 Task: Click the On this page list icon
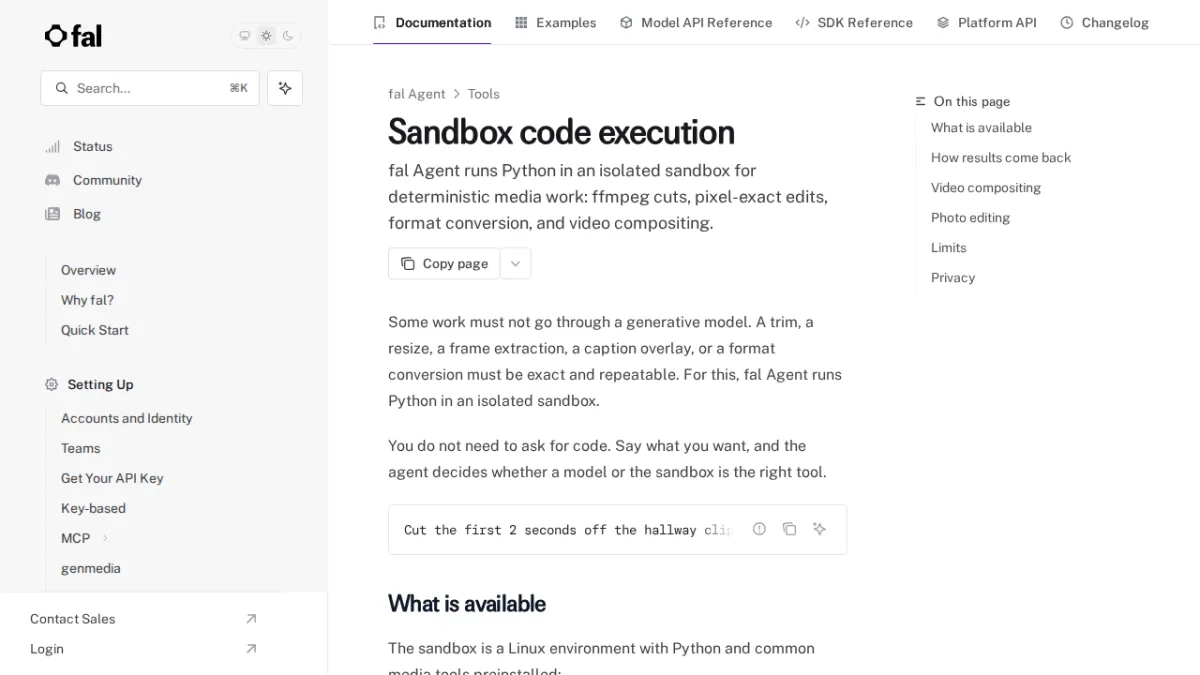(921, 102)
